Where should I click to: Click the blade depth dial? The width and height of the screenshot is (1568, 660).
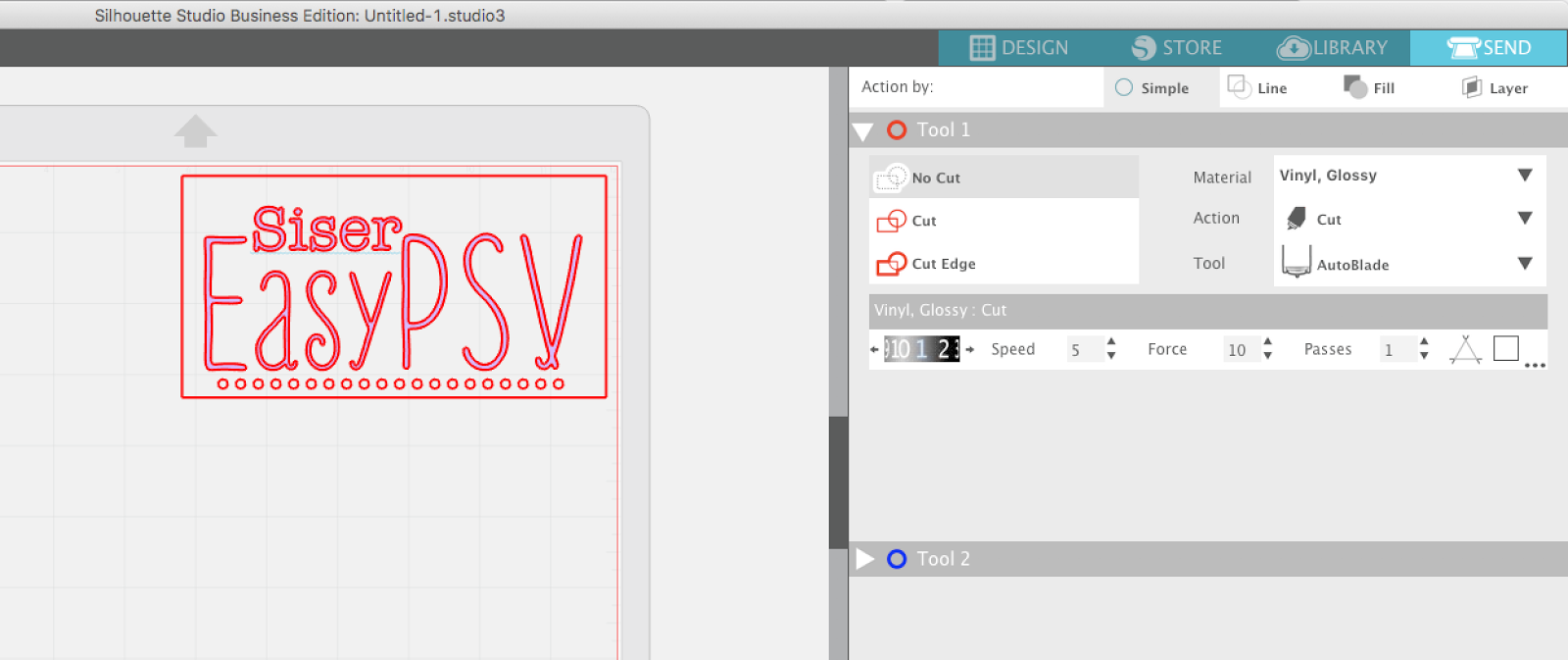(x=922, y=349)
